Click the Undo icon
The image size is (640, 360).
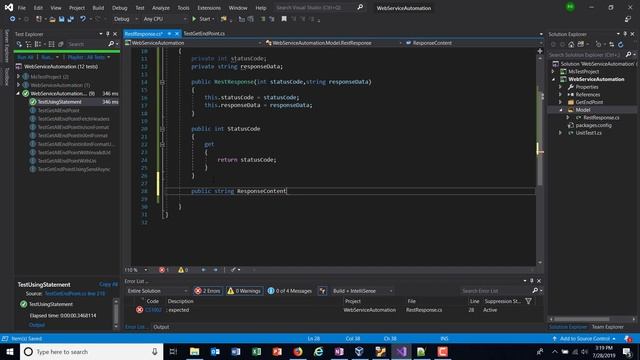pos(83,19)
